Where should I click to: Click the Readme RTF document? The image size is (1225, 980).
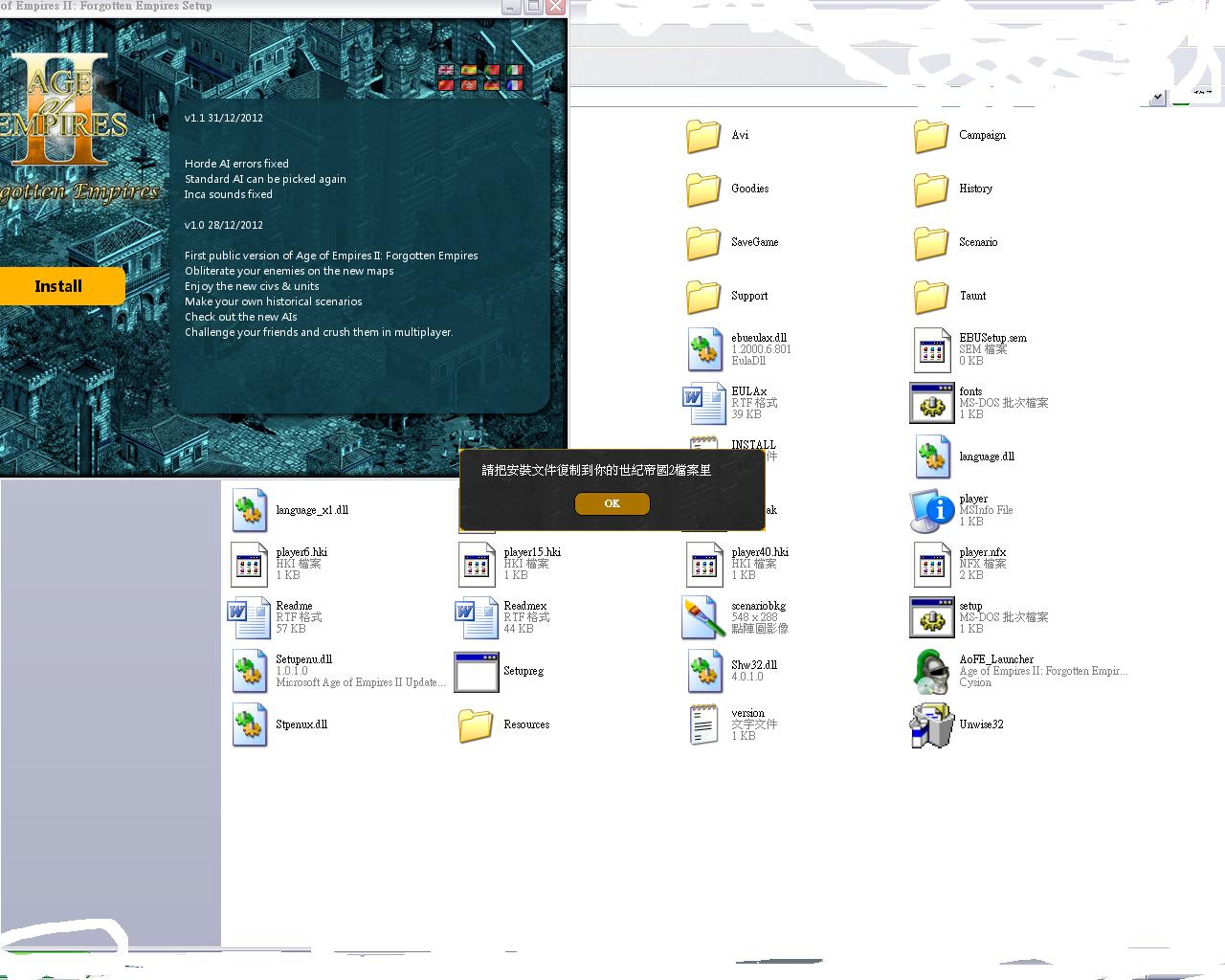249,617
